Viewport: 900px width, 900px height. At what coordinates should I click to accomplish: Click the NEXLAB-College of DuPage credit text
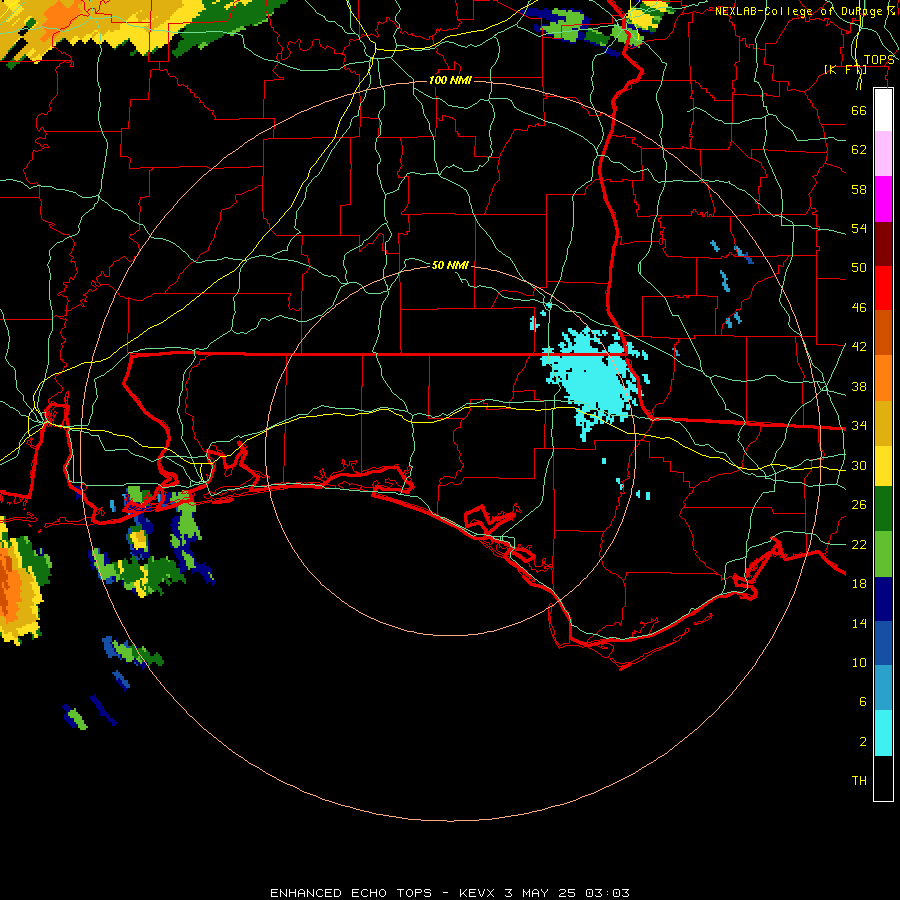coord(804,11)
